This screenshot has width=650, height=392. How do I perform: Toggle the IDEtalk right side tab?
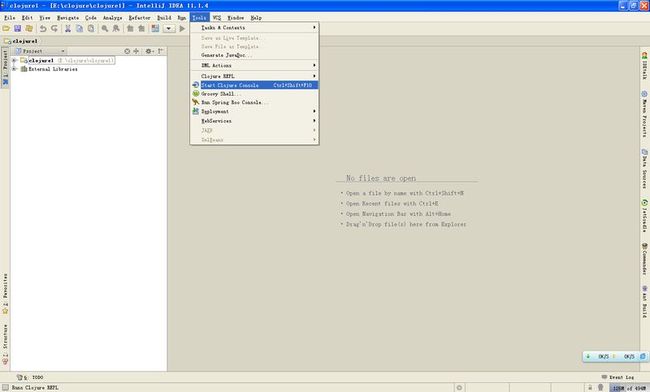pos(644,66)
